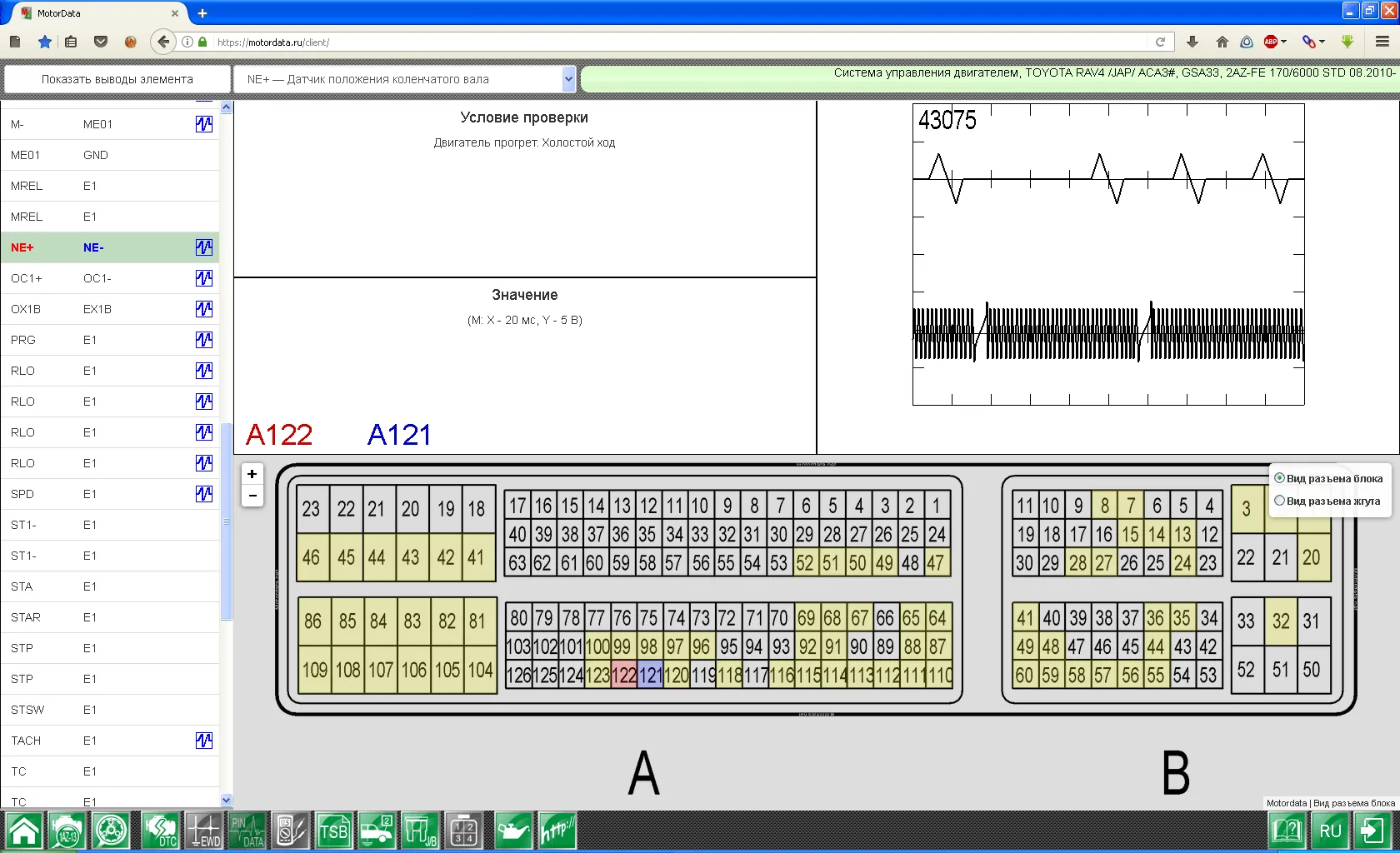1400x853 pixels.
Task: Select the ME01 GND row
Action: point(110,155)
